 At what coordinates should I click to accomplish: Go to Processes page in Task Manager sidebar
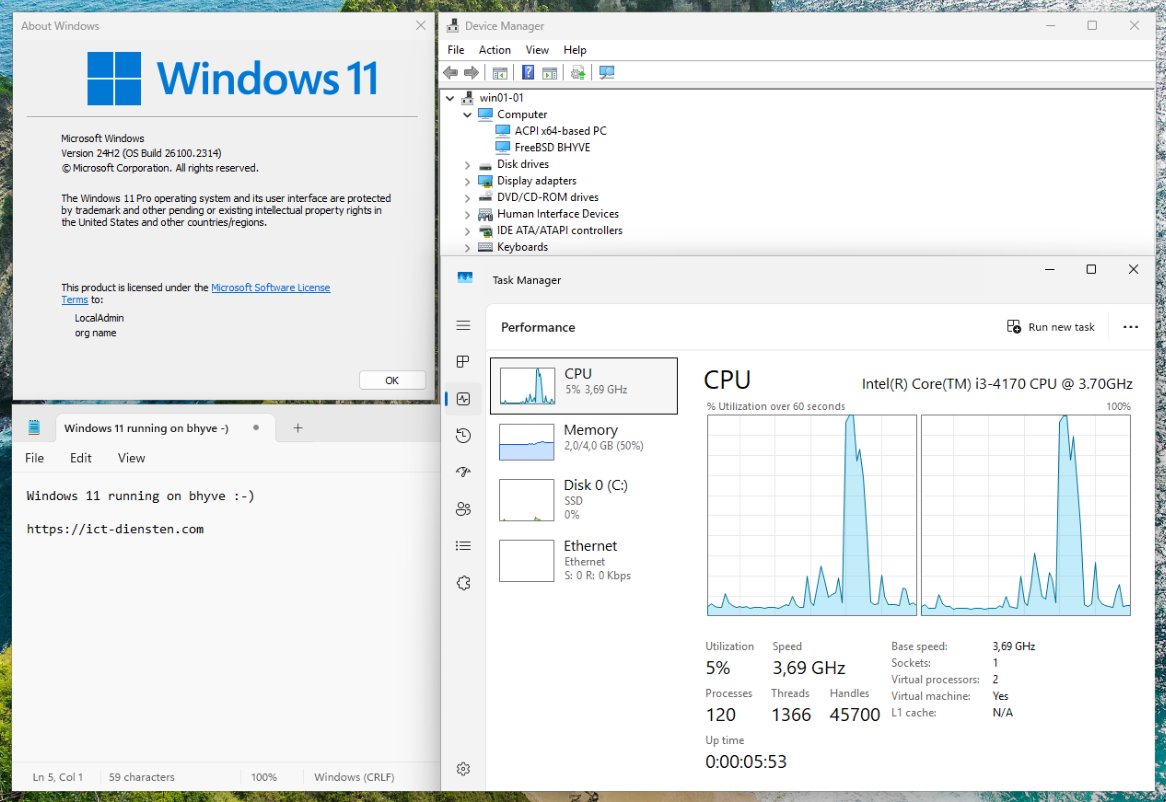(463, 361)
